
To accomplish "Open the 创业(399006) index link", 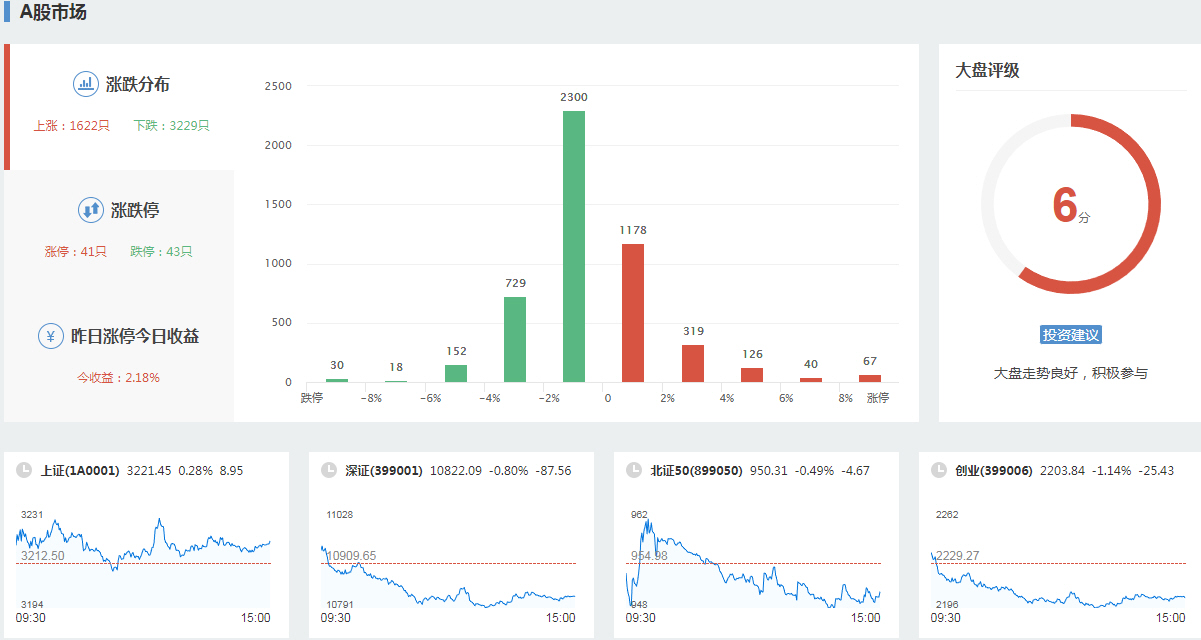I will pos(993,470).
